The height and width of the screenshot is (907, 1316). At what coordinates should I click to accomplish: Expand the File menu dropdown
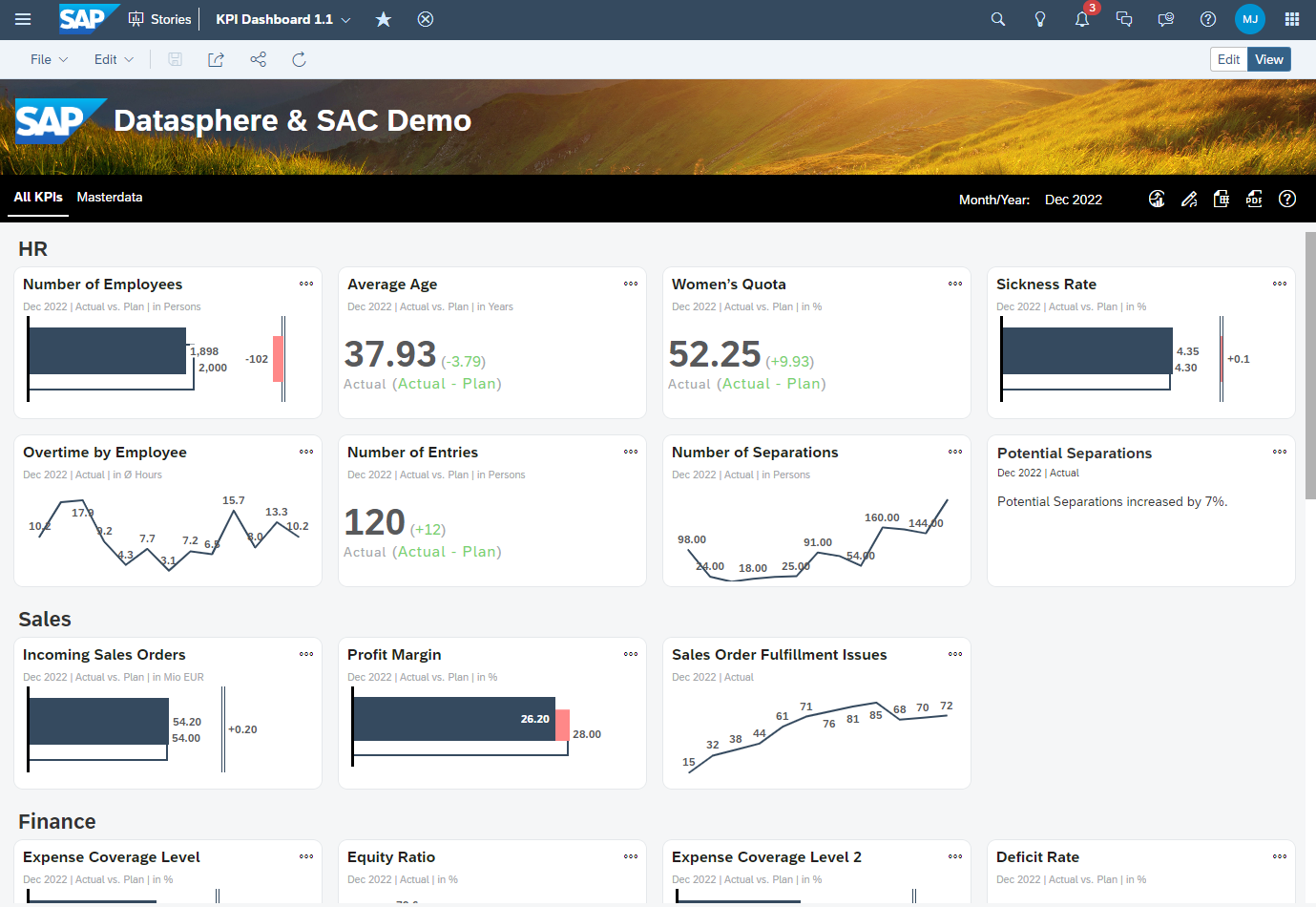[49, 59]
